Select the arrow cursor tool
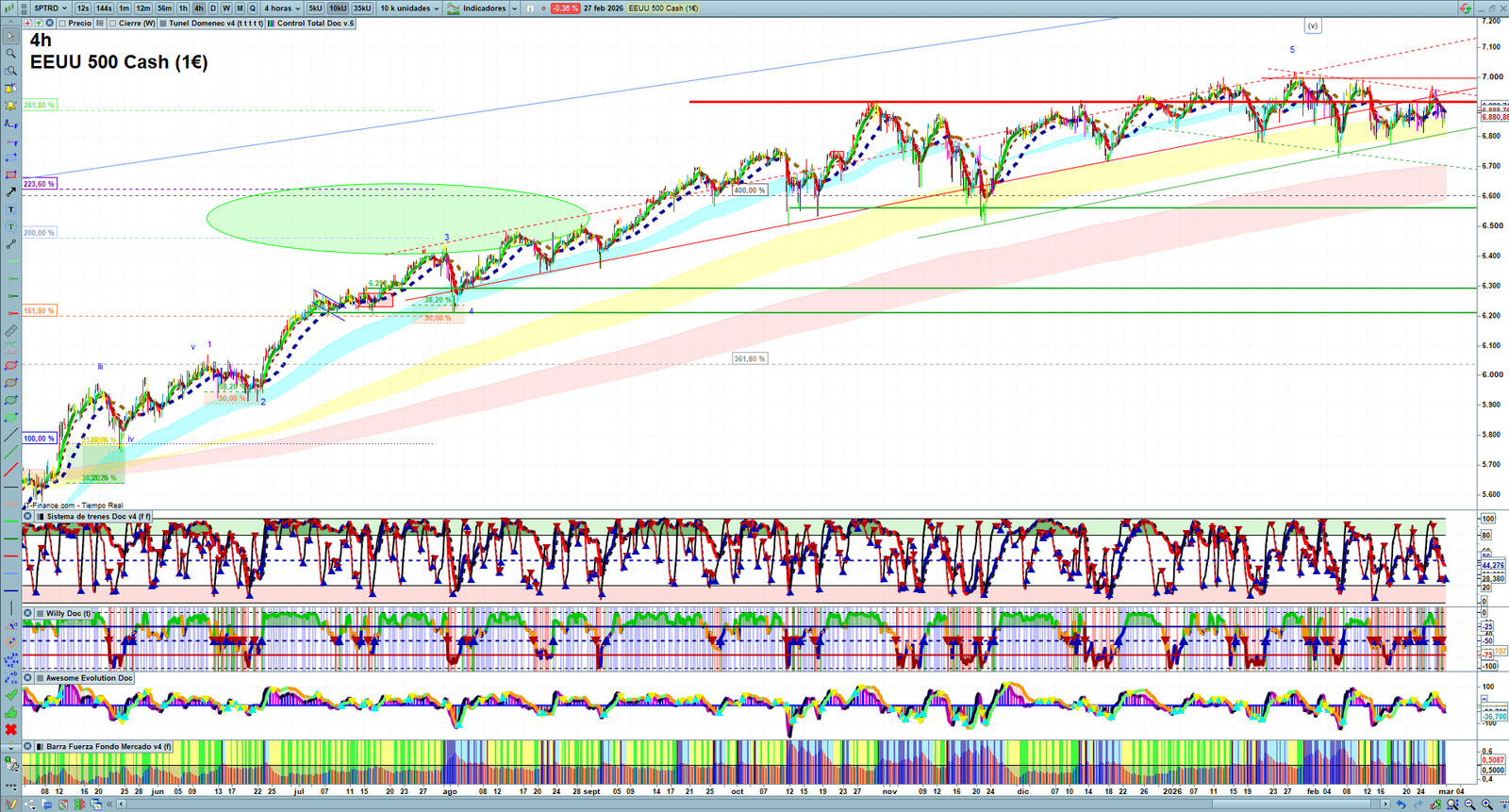This screenshot has height=812, width=1509. pos(10,36)
